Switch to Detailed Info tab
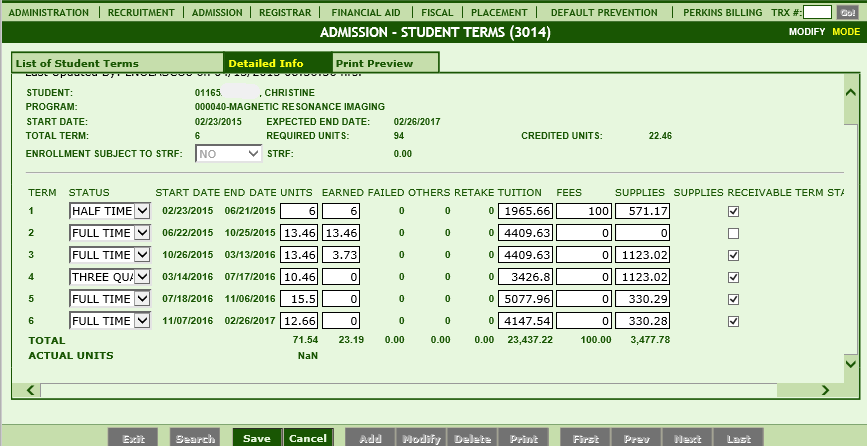This screenshot has height=446, width=867. pos(278,63)
